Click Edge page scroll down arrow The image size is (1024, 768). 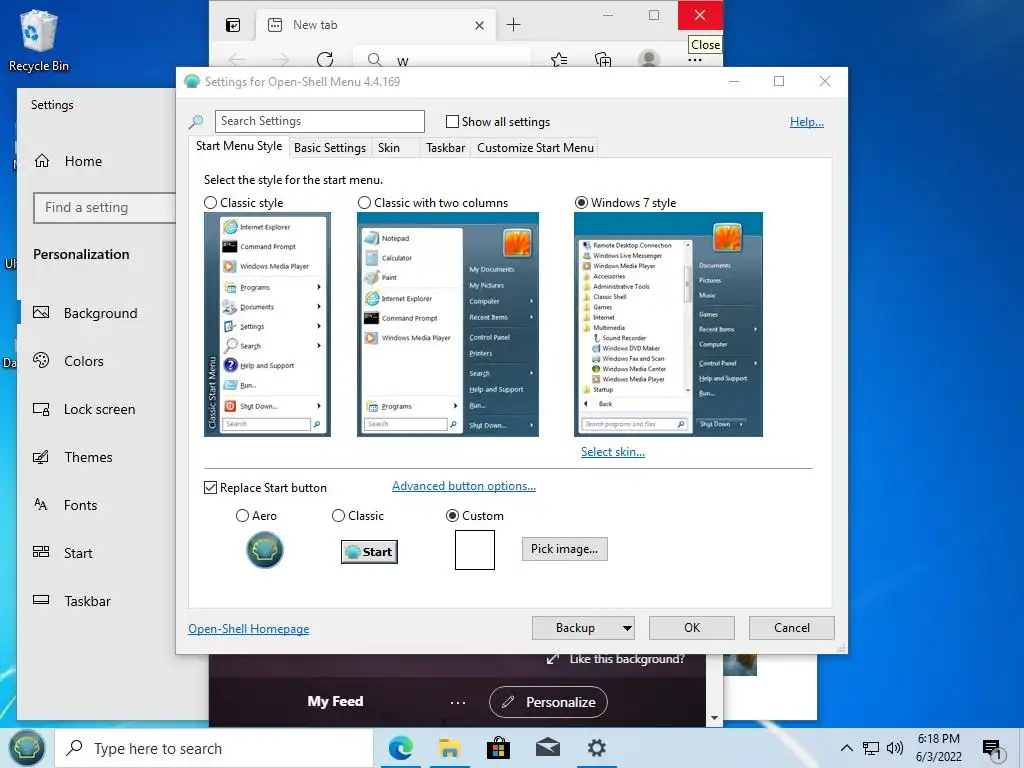point(714,718)
